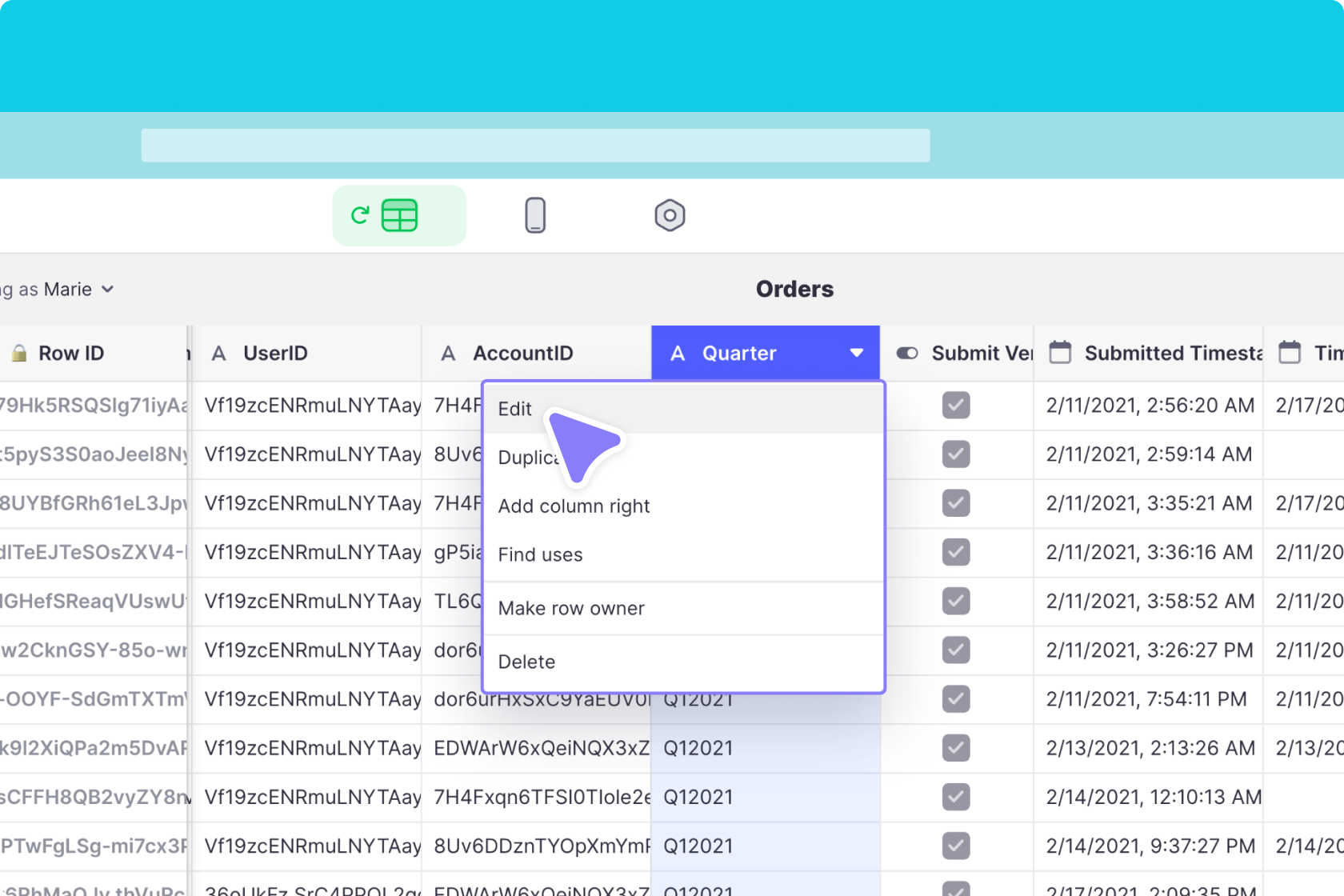Click the text-type A icon on UserID header
Viewport: 1344px width, 896px height.
coord(218,352)
